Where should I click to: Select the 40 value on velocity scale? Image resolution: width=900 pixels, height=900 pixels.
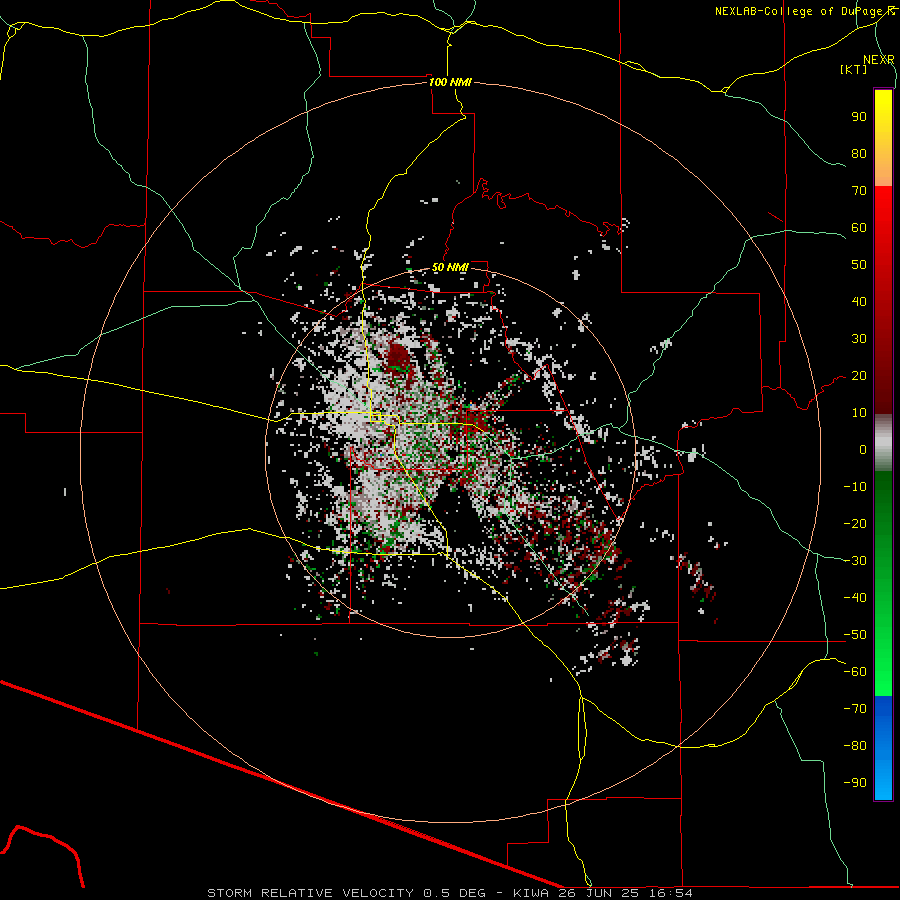coord(859,302)
